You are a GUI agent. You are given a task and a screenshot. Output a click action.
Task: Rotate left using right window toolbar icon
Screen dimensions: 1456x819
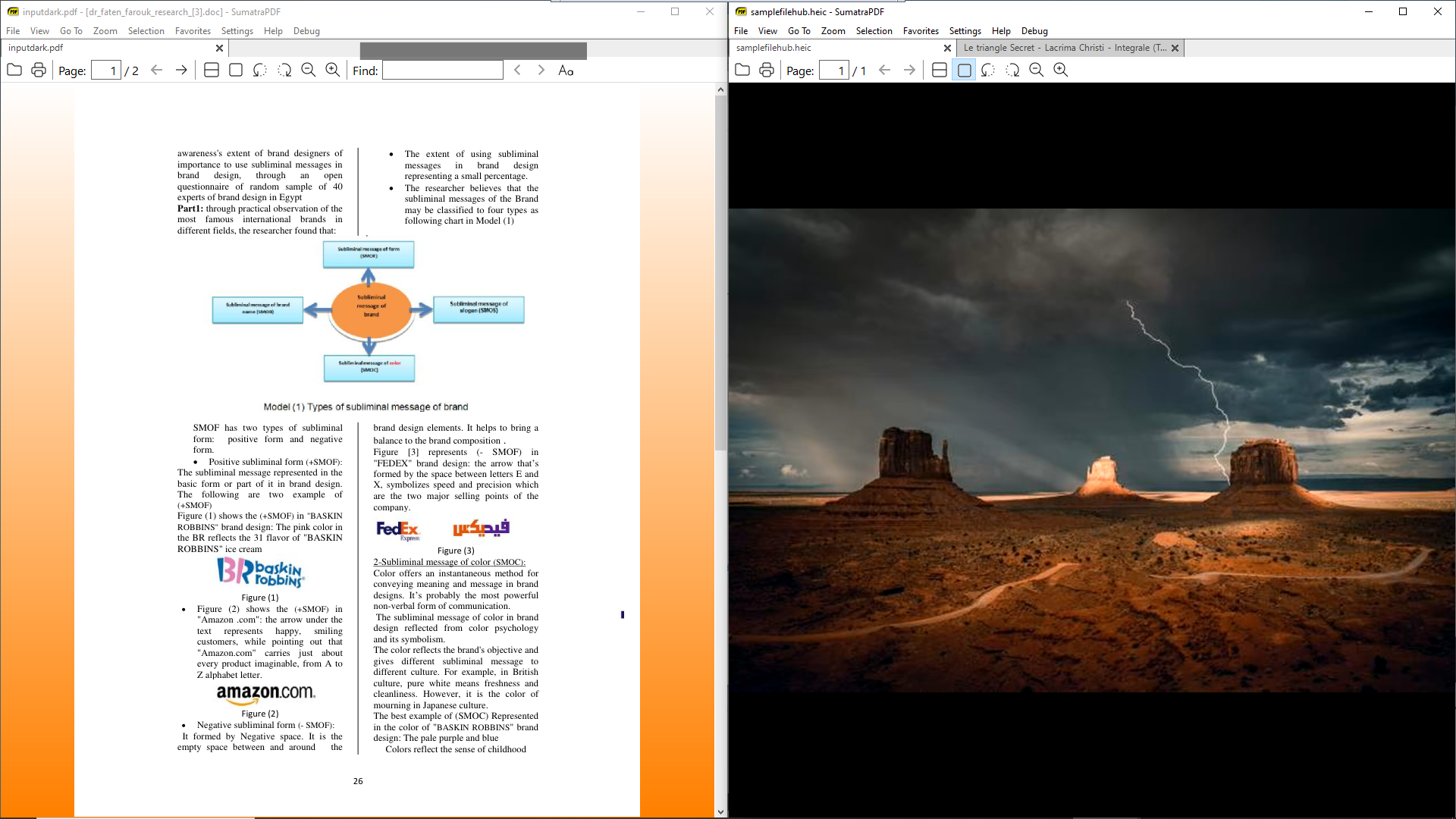click(x=988, y=71)
